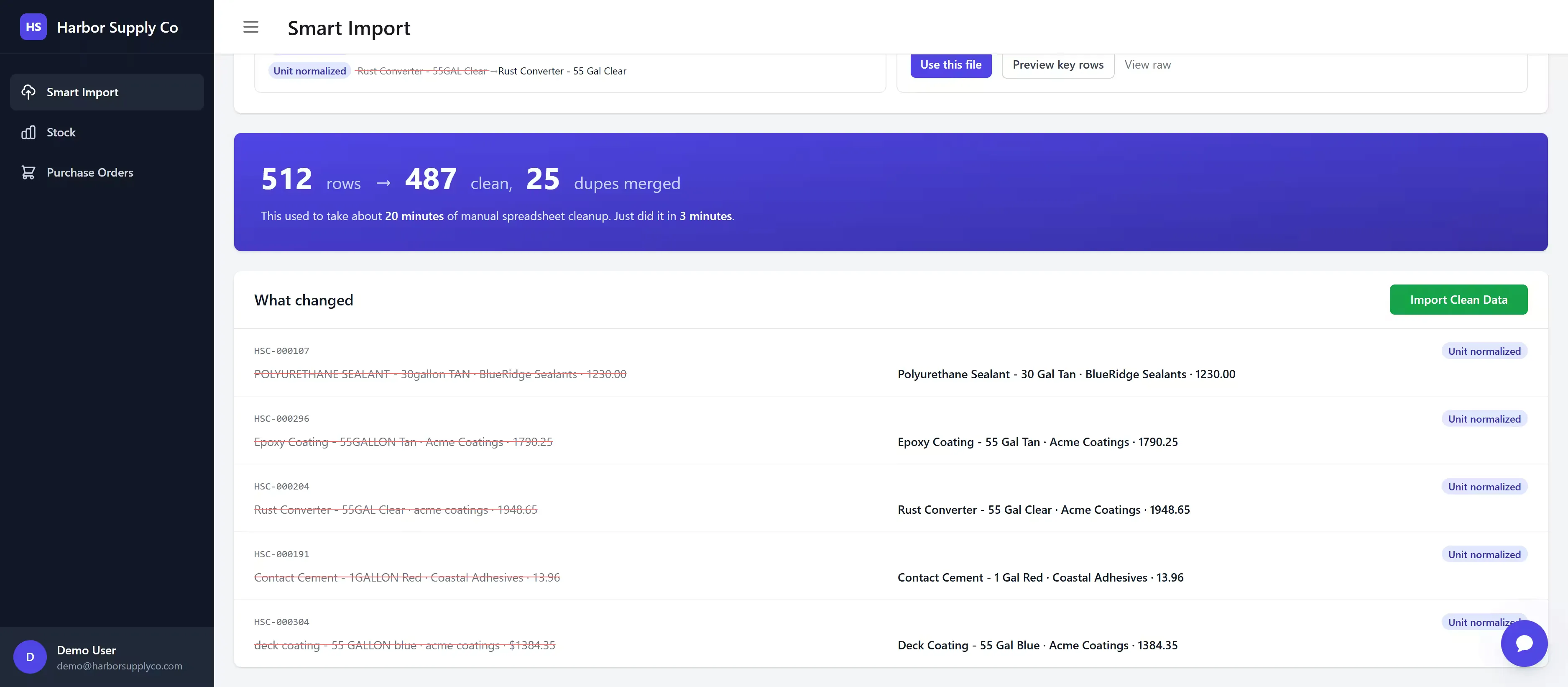1568x687 pixels.
Task: Click the HS logo badge
Action: point(33,27)
